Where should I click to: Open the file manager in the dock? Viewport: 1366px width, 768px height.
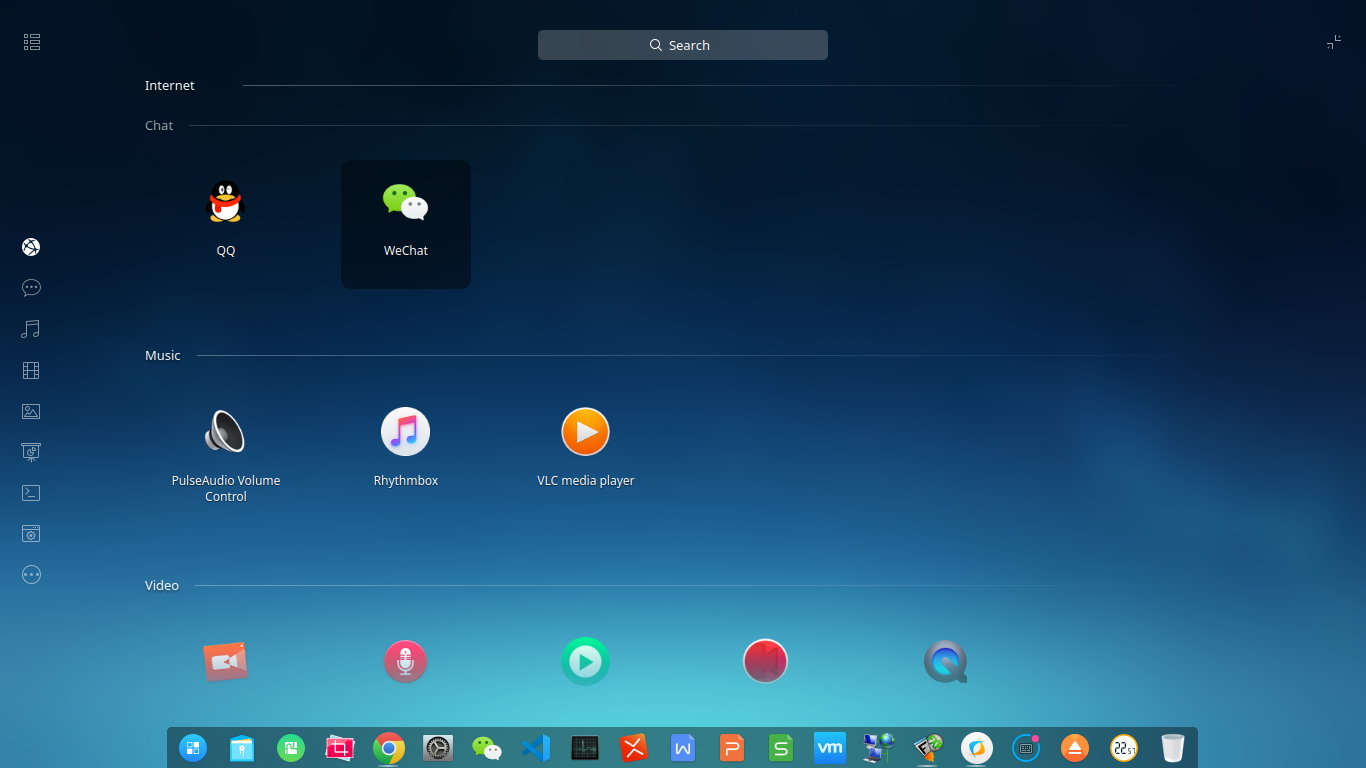(242, 747)
